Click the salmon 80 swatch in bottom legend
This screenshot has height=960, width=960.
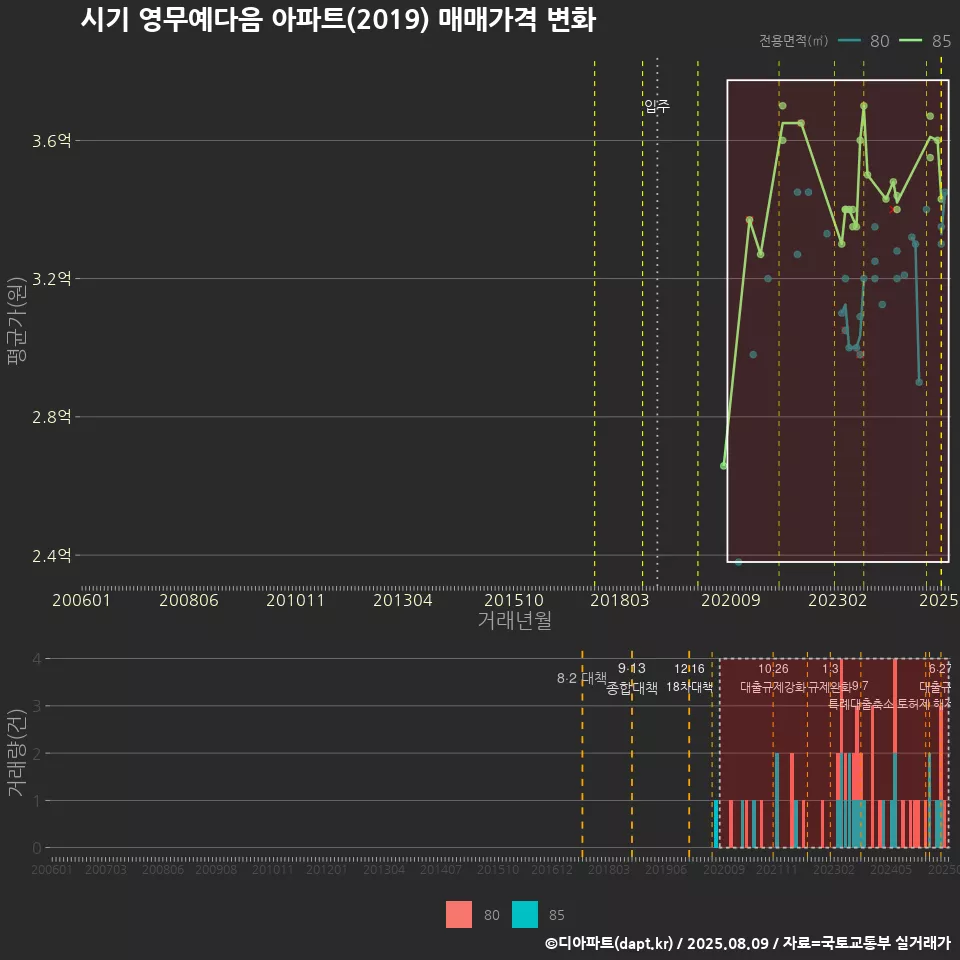[x=459, y=914]
